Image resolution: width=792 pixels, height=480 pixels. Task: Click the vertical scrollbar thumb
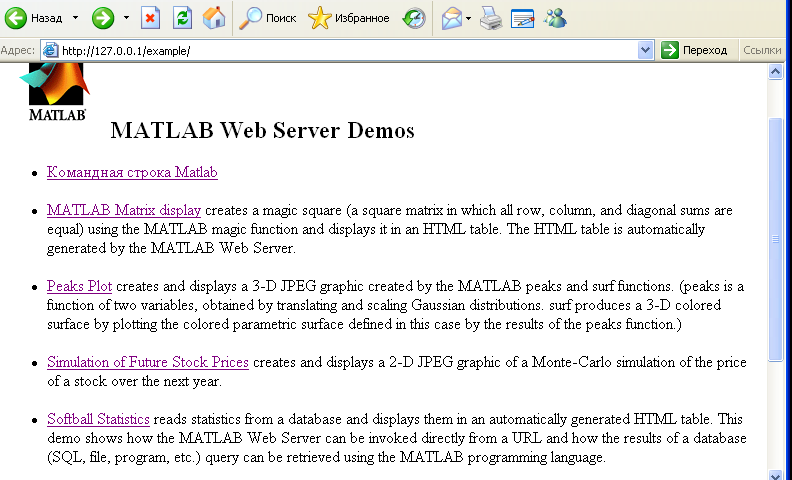775,239
